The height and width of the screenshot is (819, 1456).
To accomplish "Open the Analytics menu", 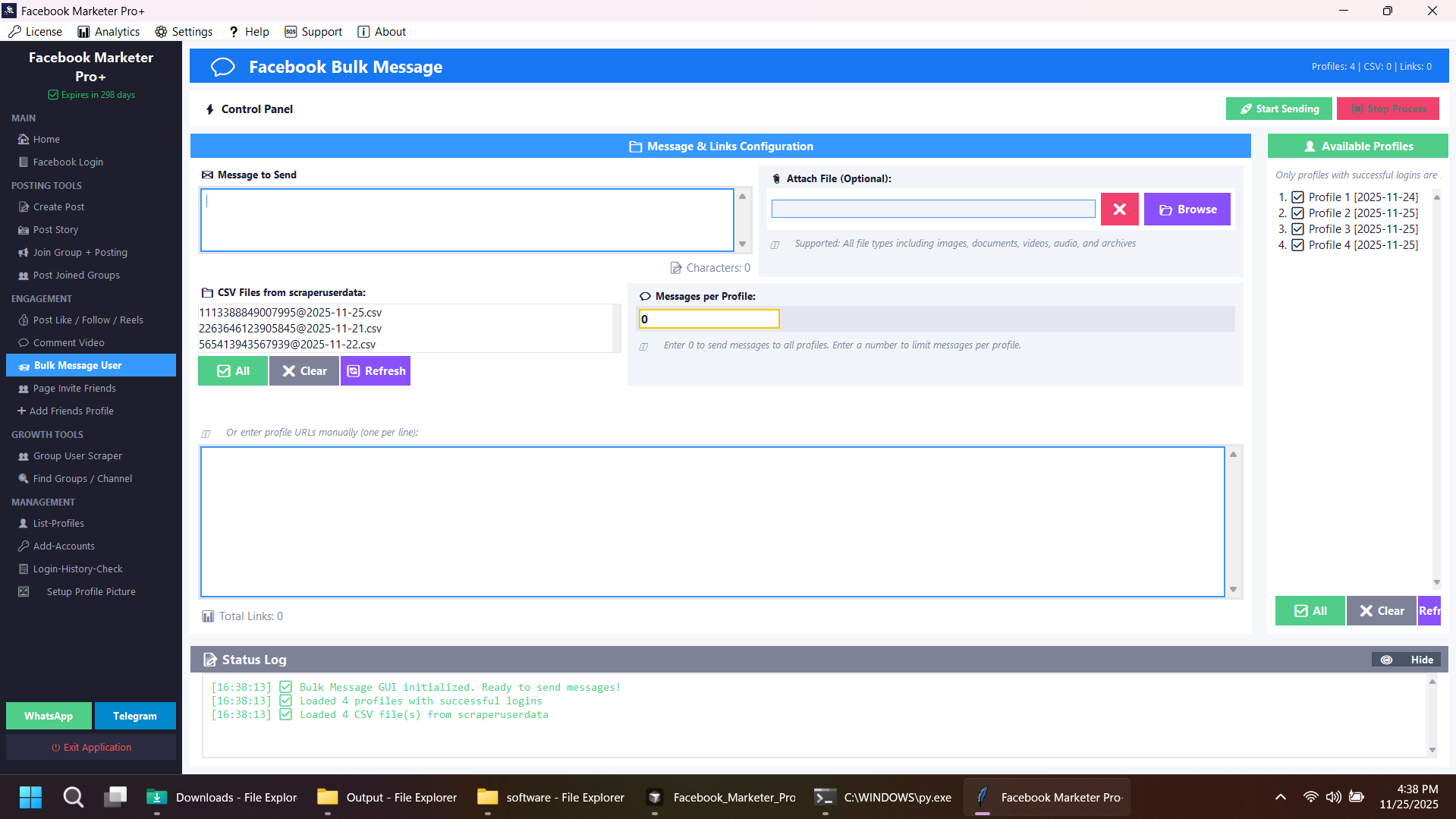I will click(x=108, y=31).
